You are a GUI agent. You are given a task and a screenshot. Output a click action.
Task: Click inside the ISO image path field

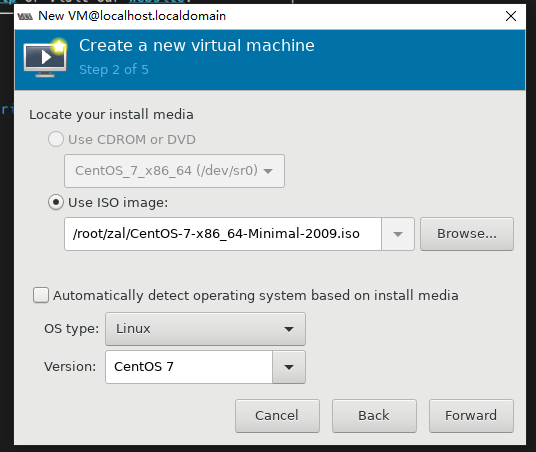click(x=223, y=234)
